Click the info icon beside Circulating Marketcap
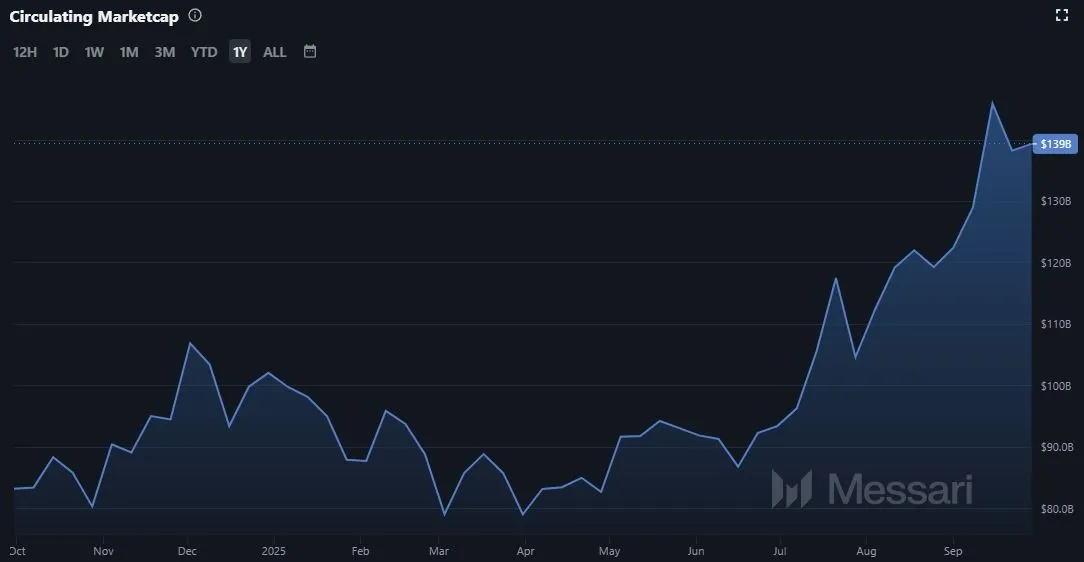The width and height of the screenshot is (1084, 562). click(x=195, y=16)
